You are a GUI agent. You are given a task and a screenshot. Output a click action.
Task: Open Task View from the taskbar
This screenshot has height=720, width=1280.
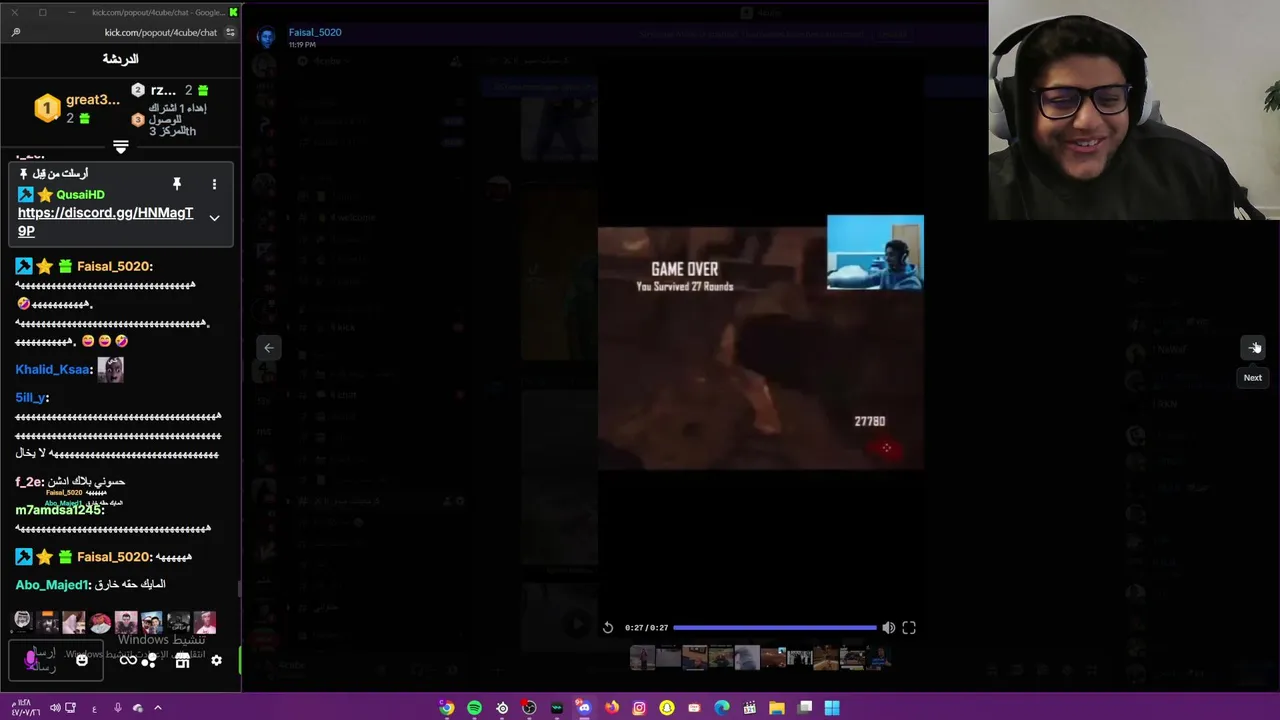[805, 708]
